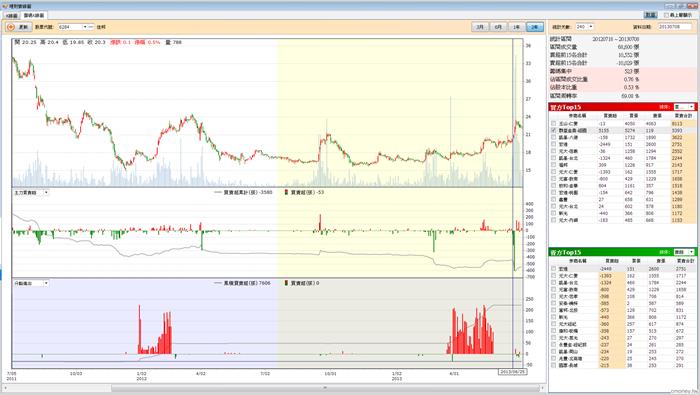Viewport: 700px width, 395px height.
Task: Toggle the always-on-top display checkbox
Action: pos(666,15)
